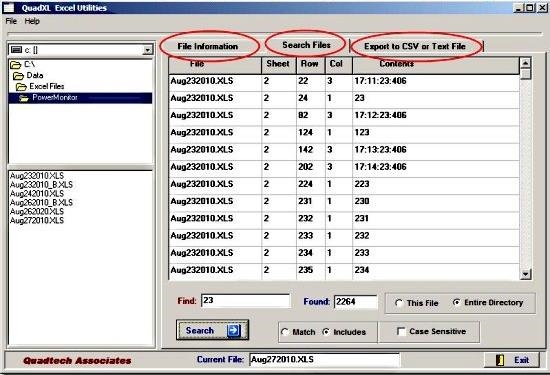This screenshot has height=375, width=550.
Task: Click the Row column header
Action: point(311,65)
